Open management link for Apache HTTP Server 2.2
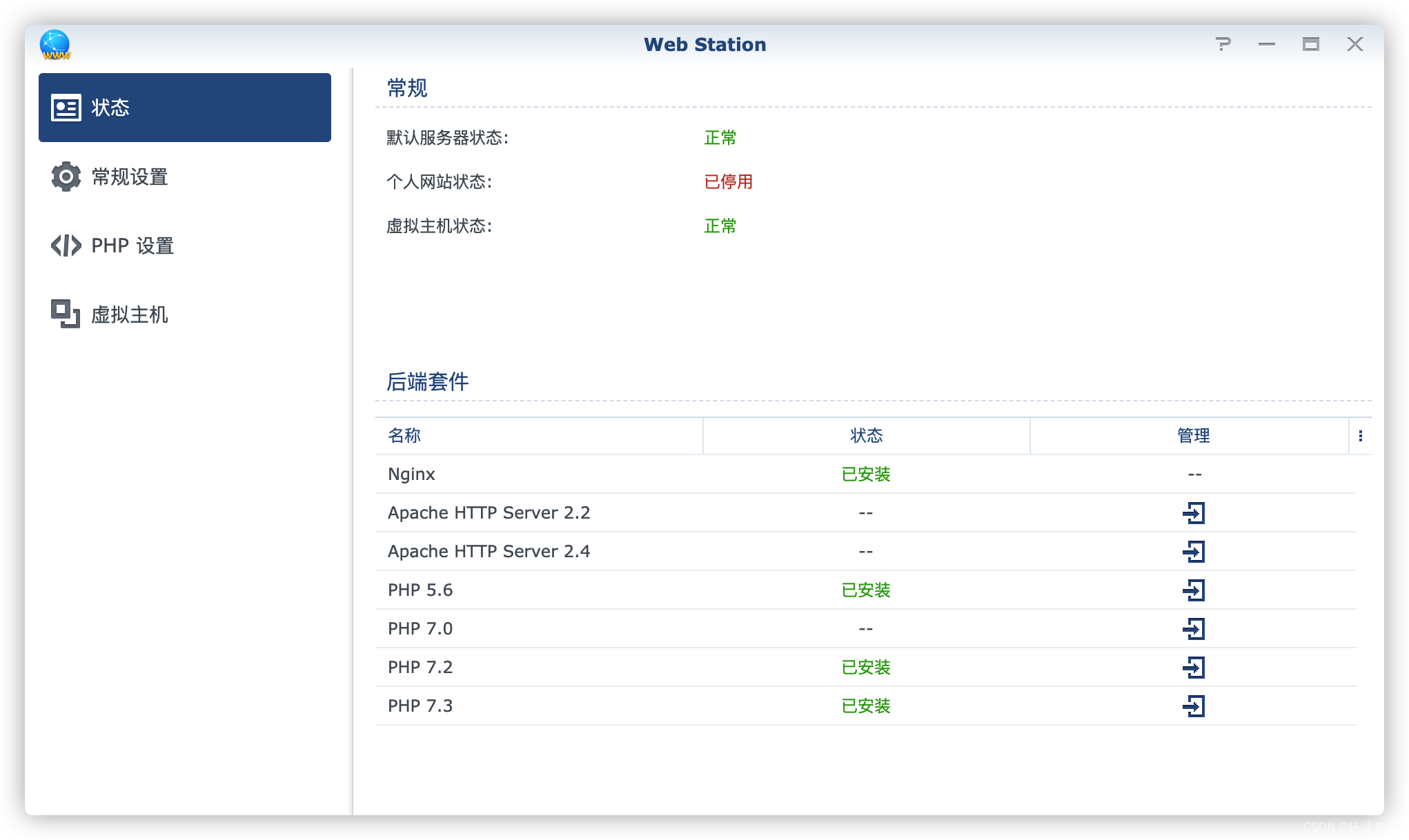 (x=1194, y=513)
